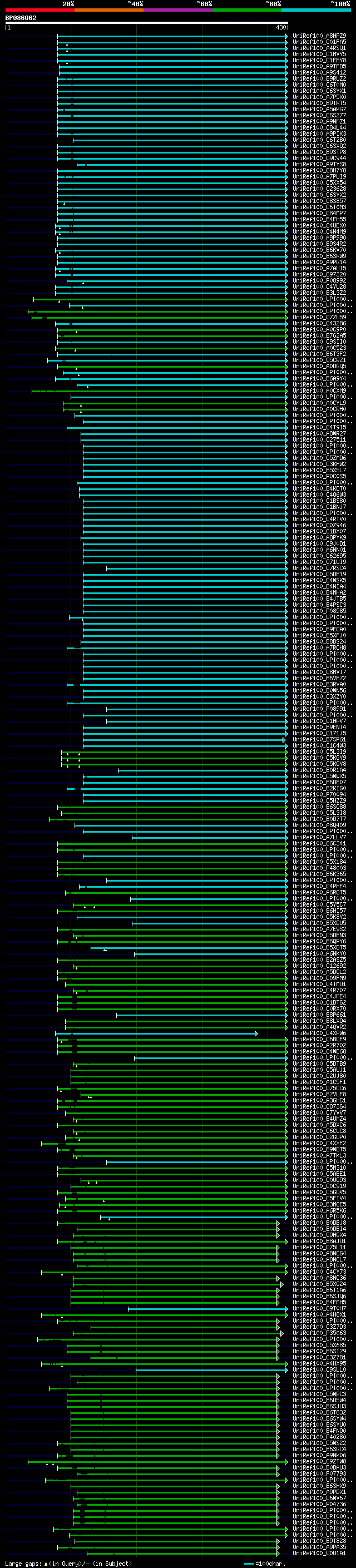Select the UniRef100_Q5K8Y2 label
The height and width of the screenshot is (1568, 356).
(319, 917)
